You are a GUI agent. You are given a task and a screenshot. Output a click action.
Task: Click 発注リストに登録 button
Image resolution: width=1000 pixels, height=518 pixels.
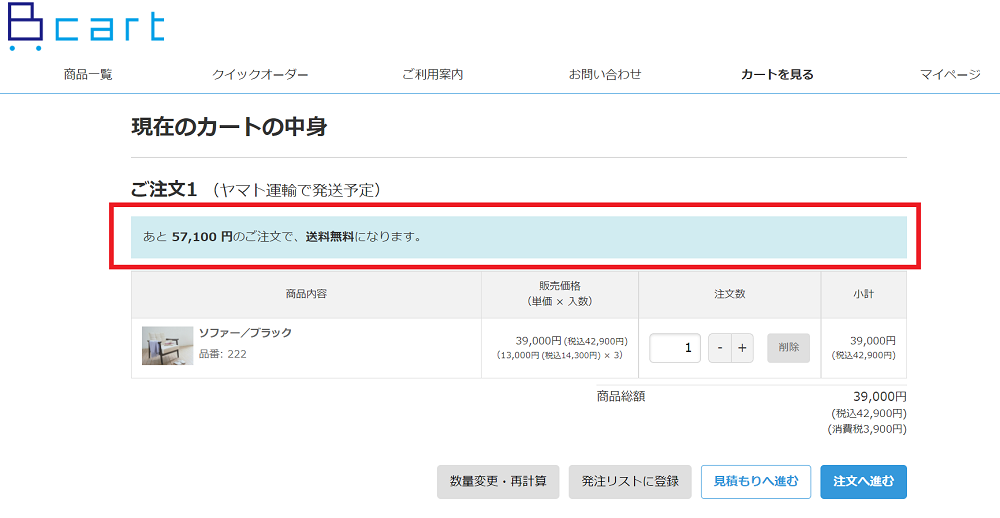(x=630, y=482)
